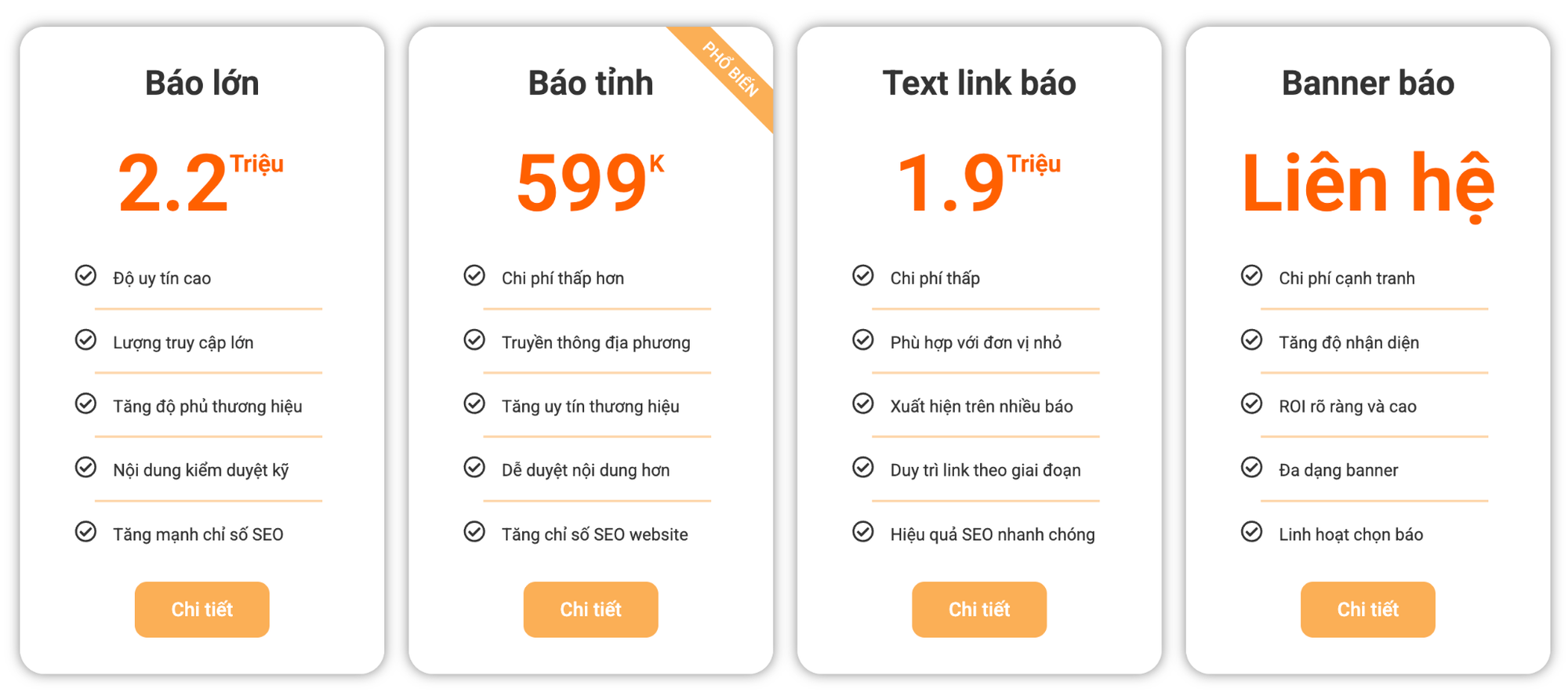This screenshot has height=692, width=1568.
Task: Click the checkmark icon beside Độ uy tín cao
Action: tap(85, 276)
